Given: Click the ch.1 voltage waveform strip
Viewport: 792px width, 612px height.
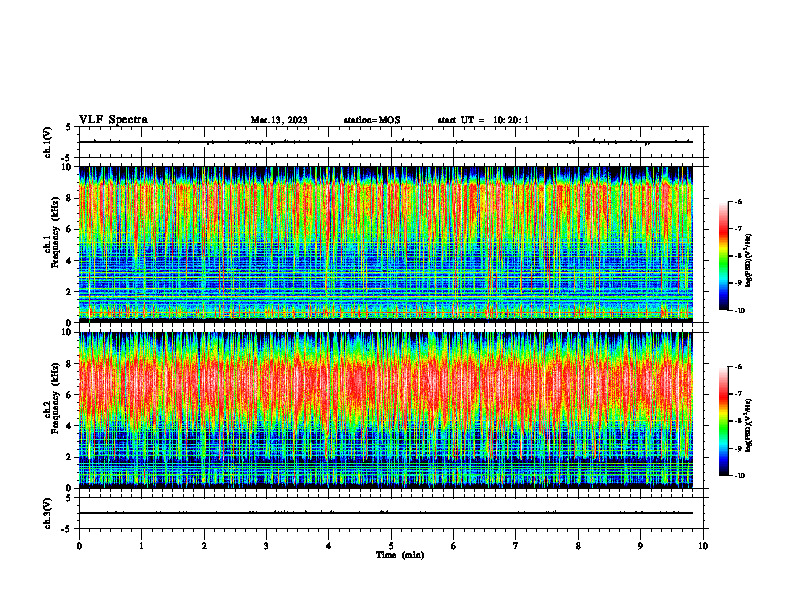Looking at the screenshot, I should coord(393,142).
